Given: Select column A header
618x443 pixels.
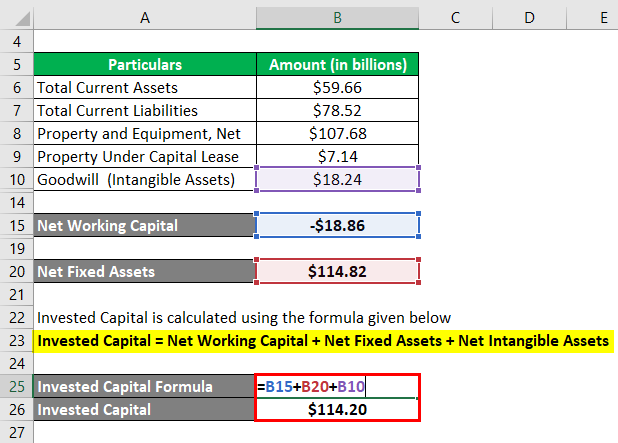Looking at the screenshot, I should click(x=144, y=18).
